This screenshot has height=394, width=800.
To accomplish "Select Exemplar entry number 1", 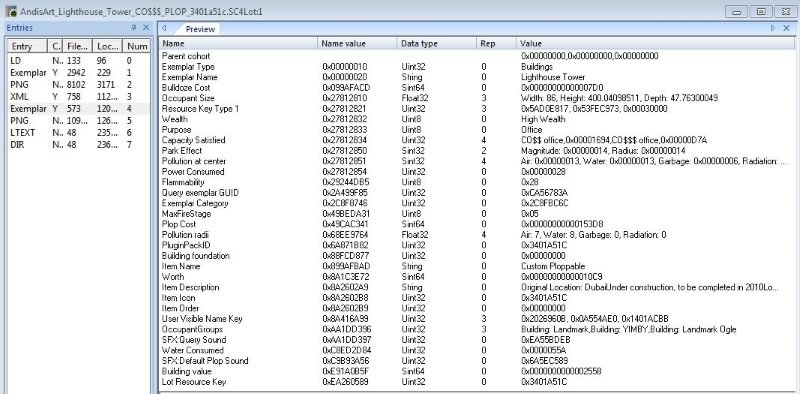I will pos(79,72).
